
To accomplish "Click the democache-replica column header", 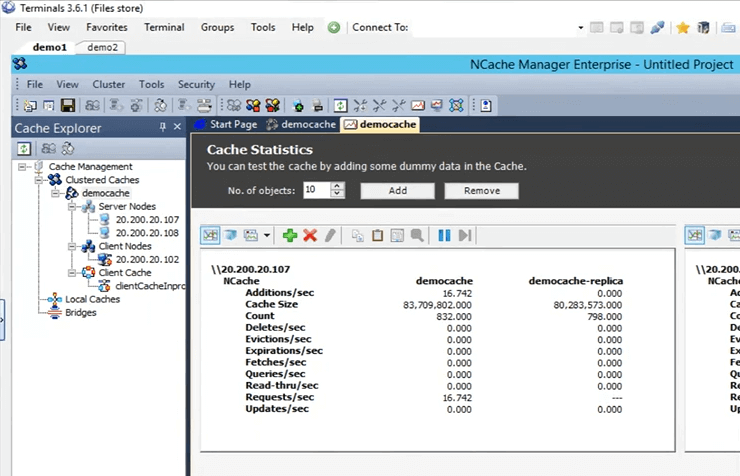I will tap(576, 281).
